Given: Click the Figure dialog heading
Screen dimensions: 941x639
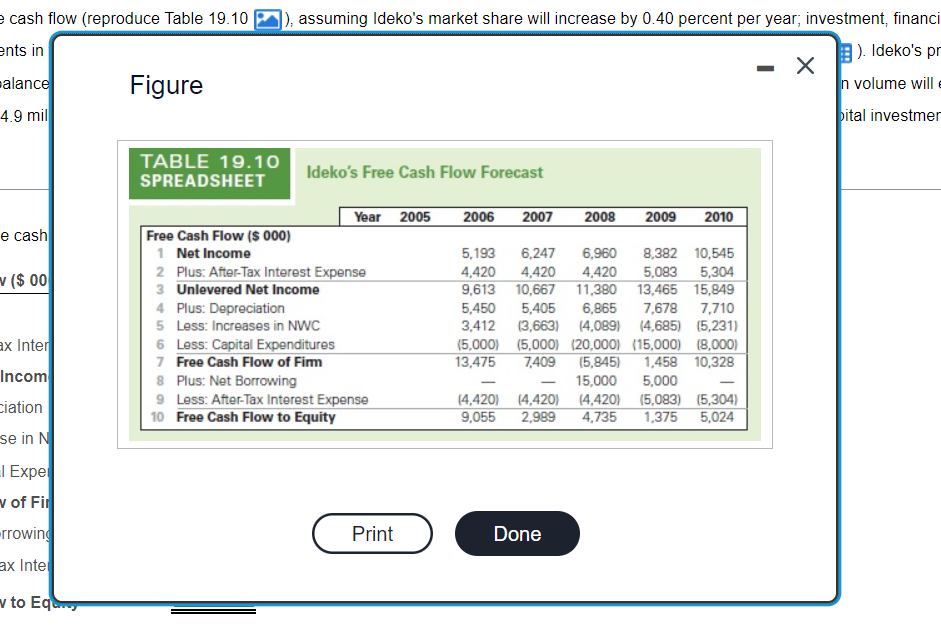Looking at the screenshot, I should pos(166,85).
